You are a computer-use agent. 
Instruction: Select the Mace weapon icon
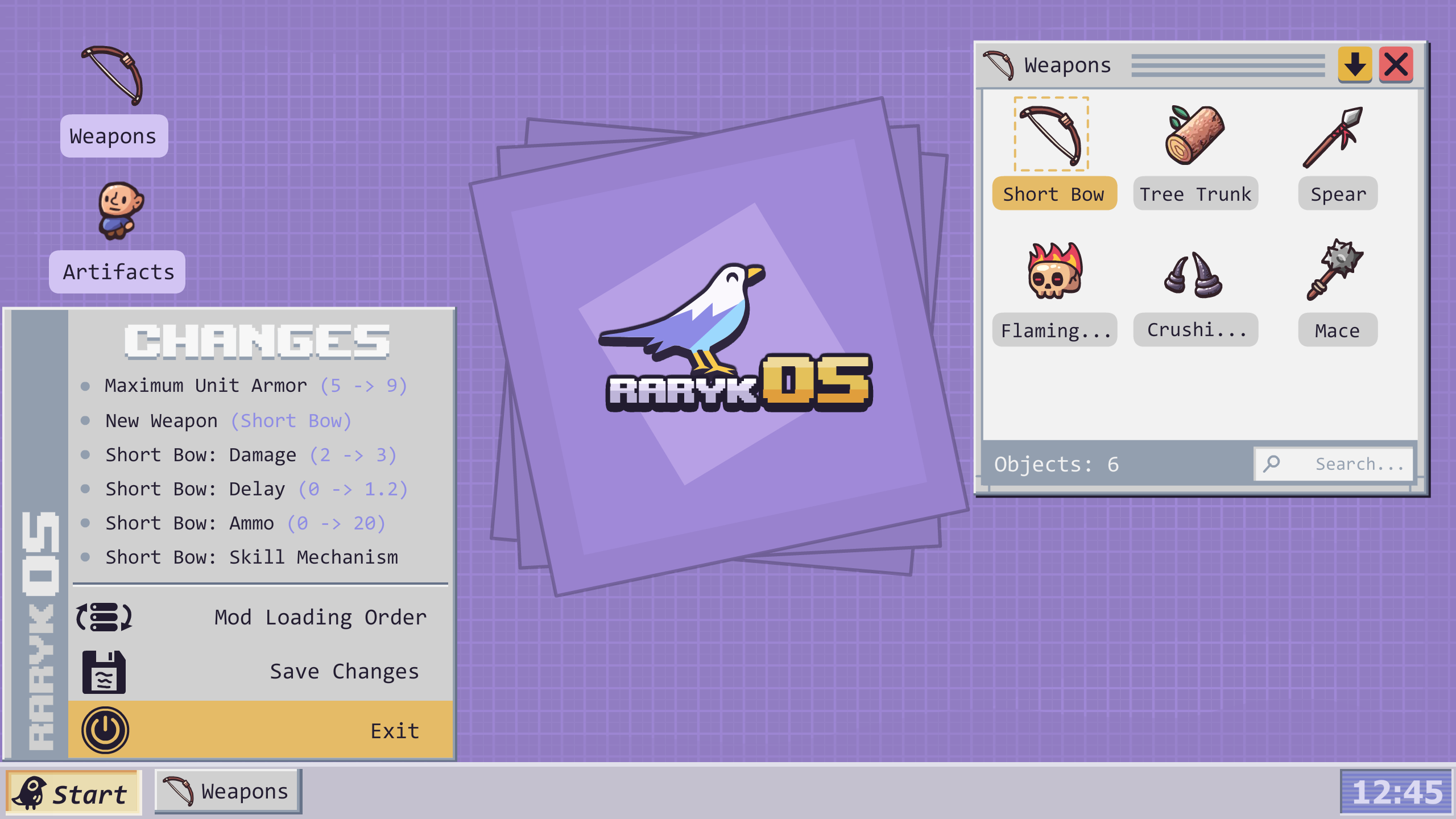click(x=1335, y=270)
